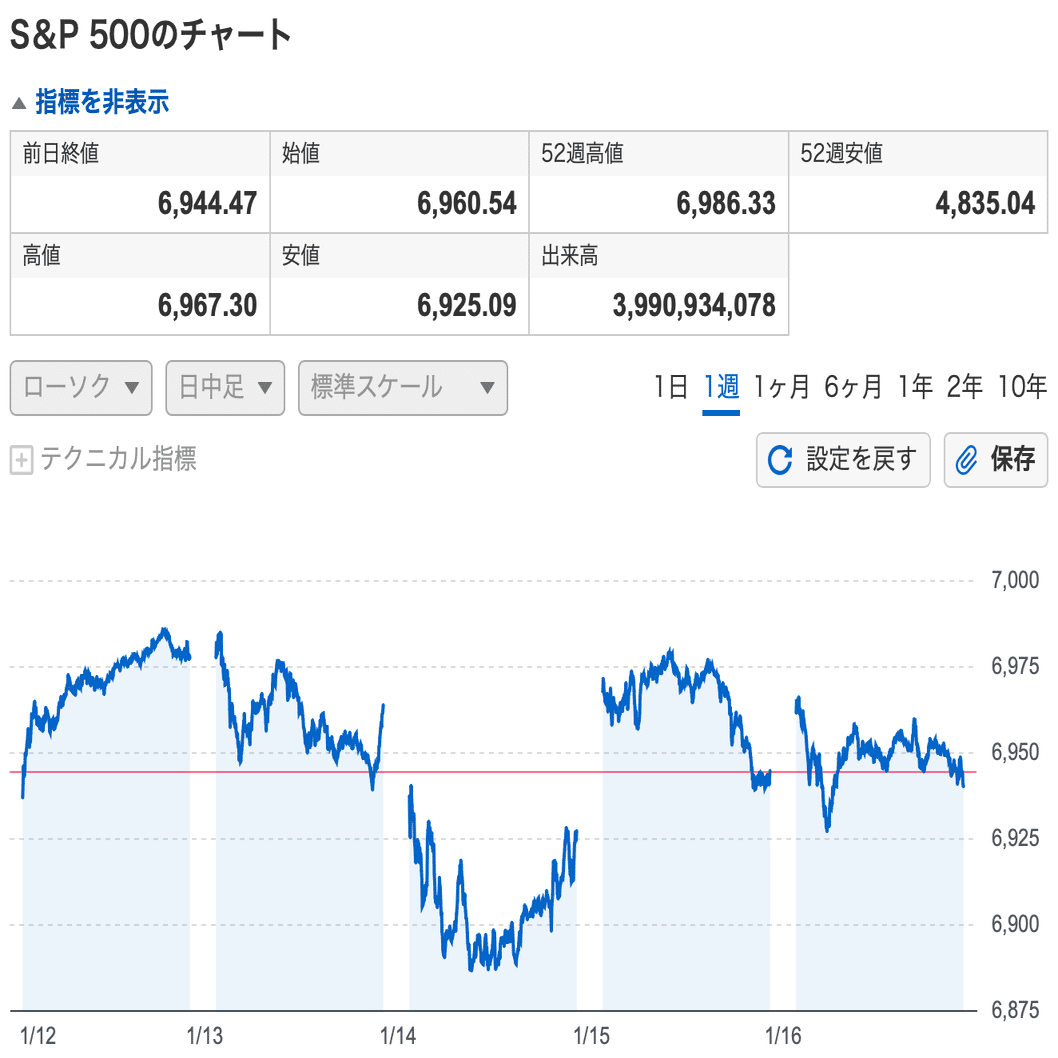The width and height of the screenshot is (1058, 1058).
Task: Switch chart to 1ヶ月 range
Action: tap(782, 387)
